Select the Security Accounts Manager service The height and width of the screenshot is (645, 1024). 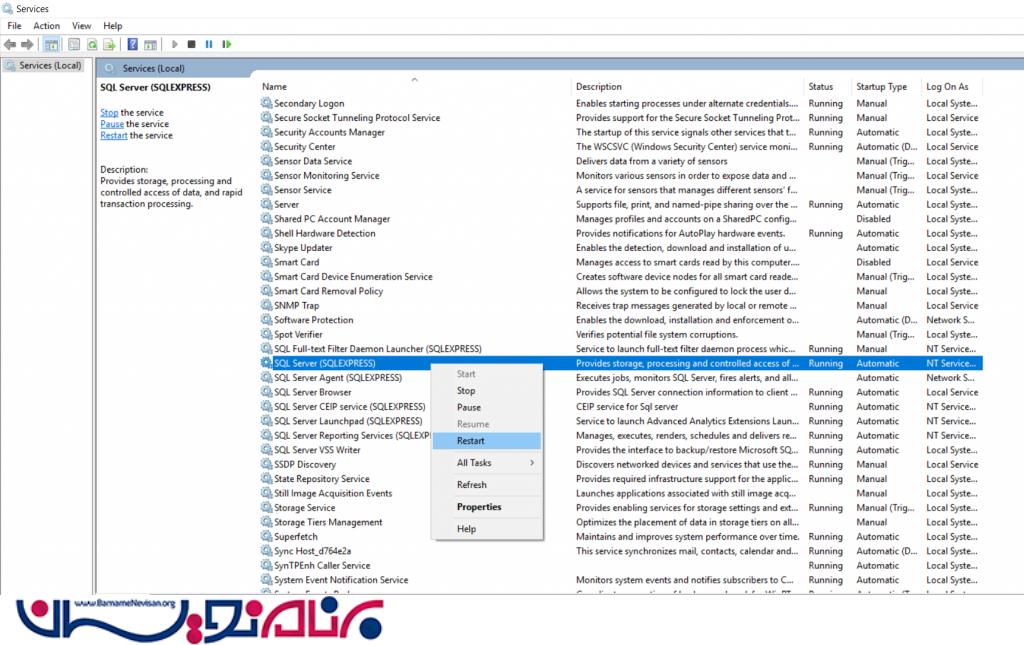(620, 132)
